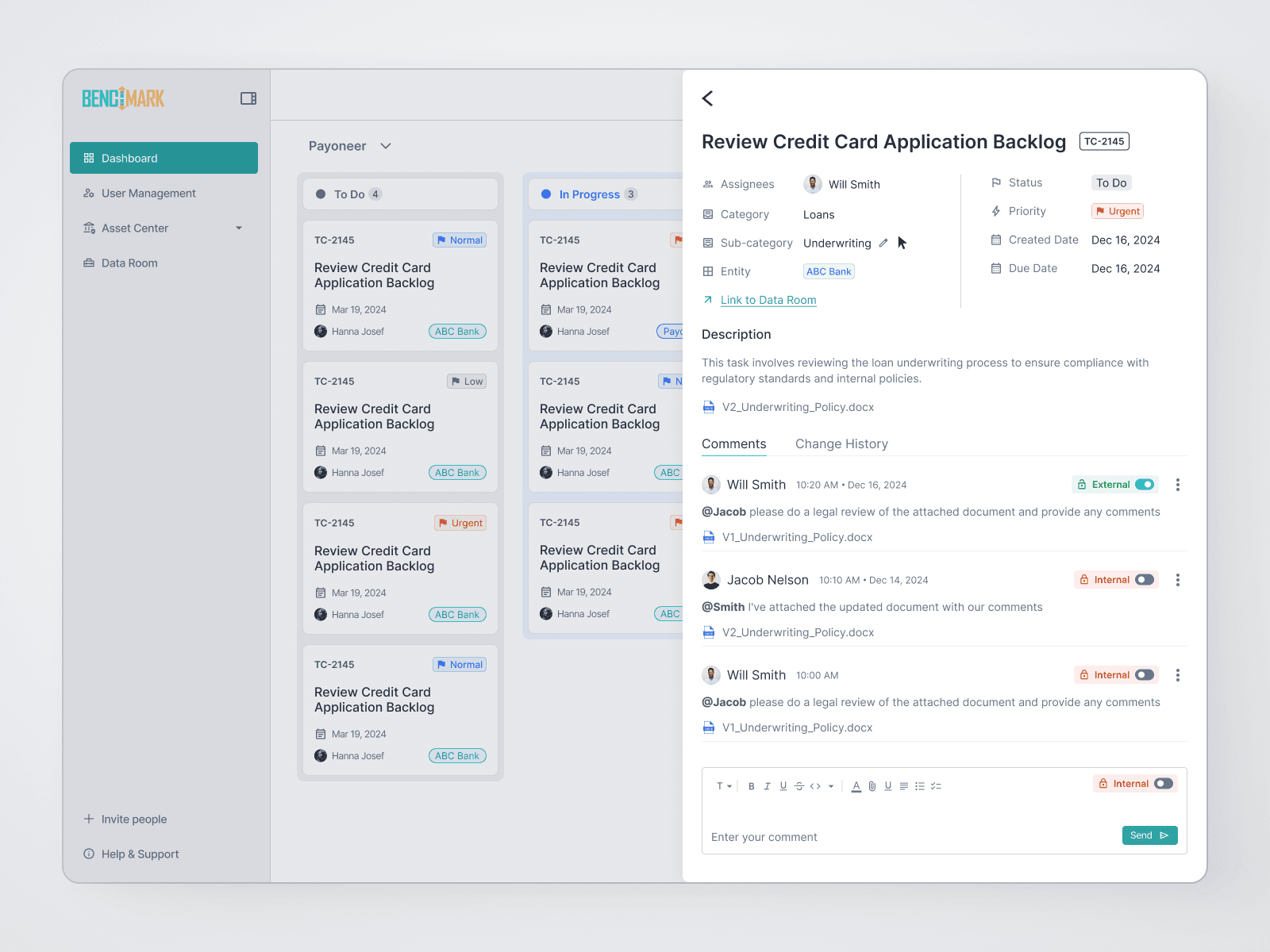Expand the Asset Center sidebar menu arrow

click(x=239, y=228)
